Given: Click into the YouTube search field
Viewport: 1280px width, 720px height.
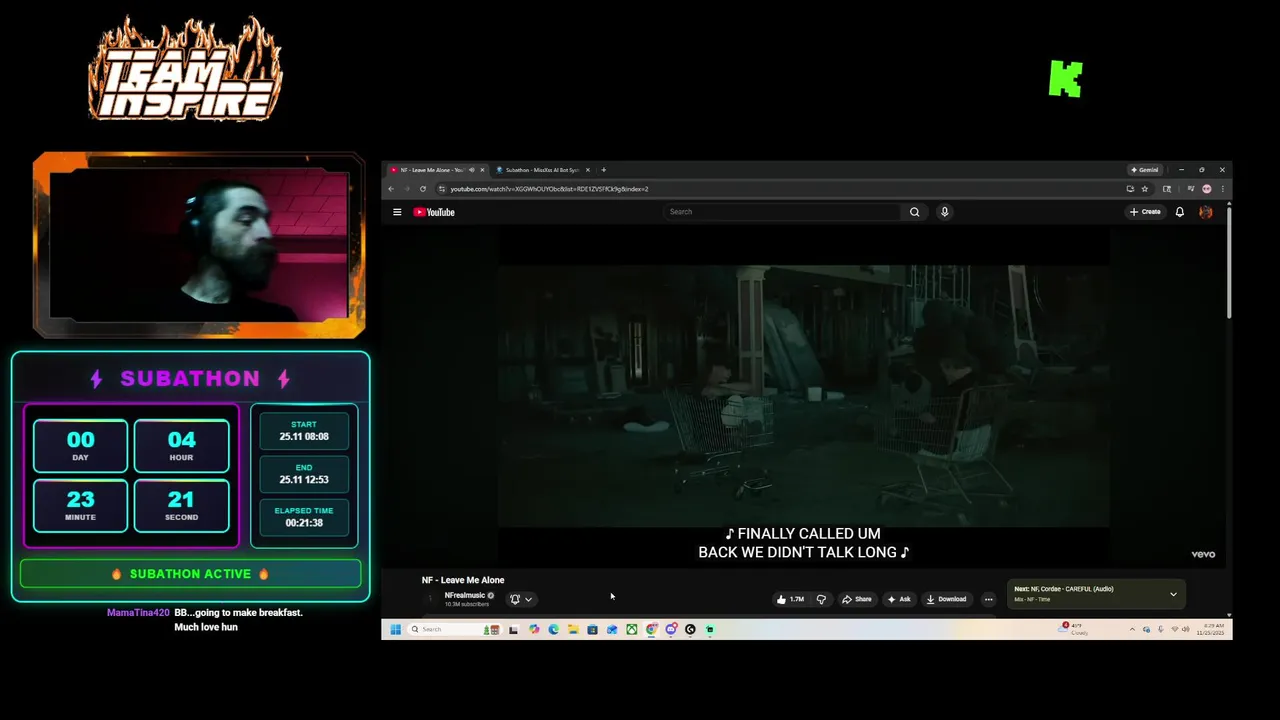Looking at the screenshot, I should pos(782,212).
